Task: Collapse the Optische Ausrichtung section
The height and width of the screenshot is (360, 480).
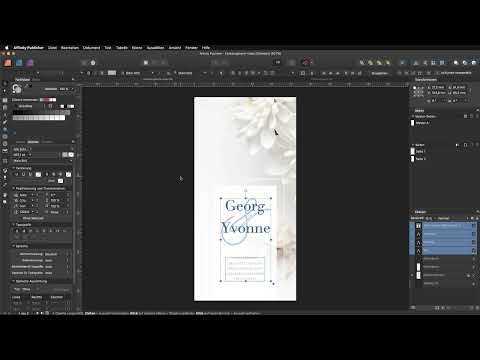Action: point(14,281)
